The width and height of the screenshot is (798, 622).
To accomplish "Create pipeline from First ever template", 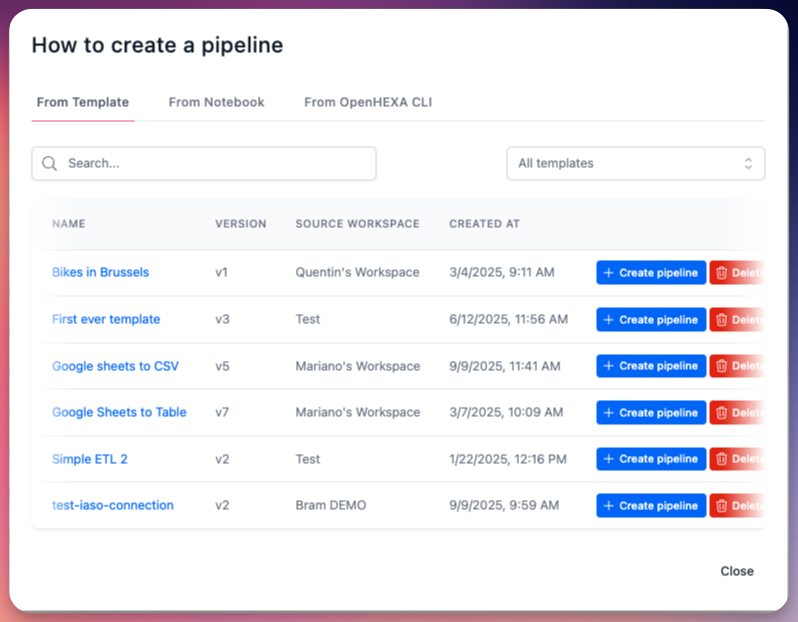I will (651, 320).
